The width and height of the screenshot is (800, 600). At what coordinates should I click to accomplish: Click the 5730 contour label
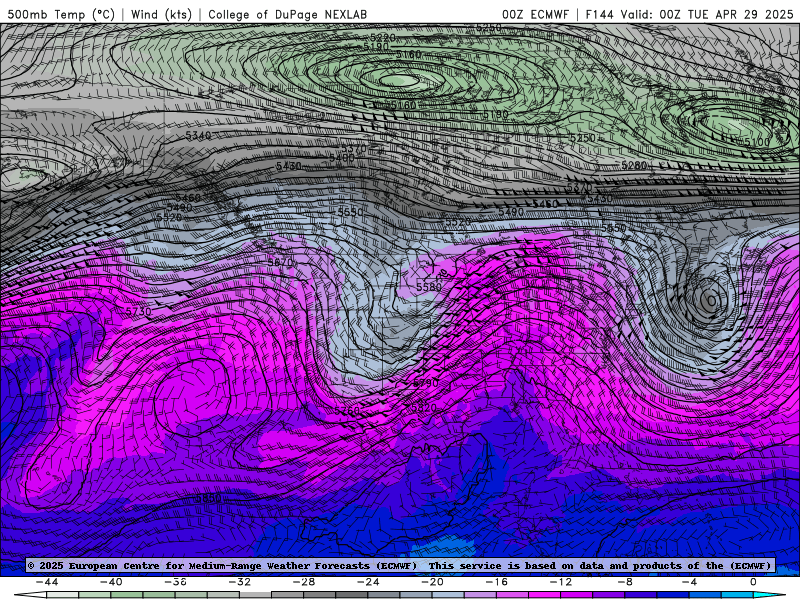pyautogui.click(x=138, y=311)
